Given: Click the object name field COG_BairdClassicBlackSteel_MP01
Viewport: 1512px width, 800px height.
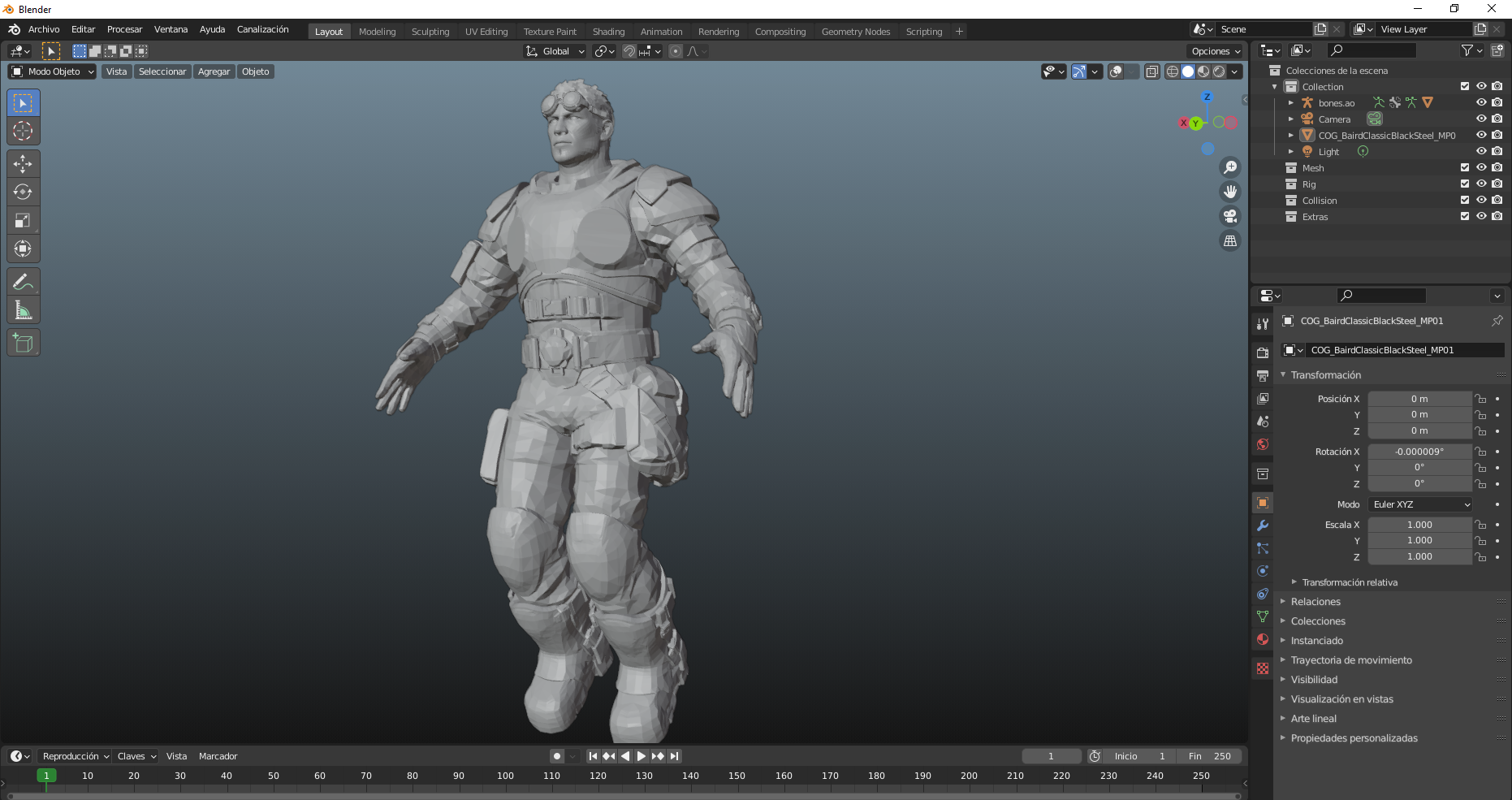Looking at the screenshot, I should (x=1404, y=350).
